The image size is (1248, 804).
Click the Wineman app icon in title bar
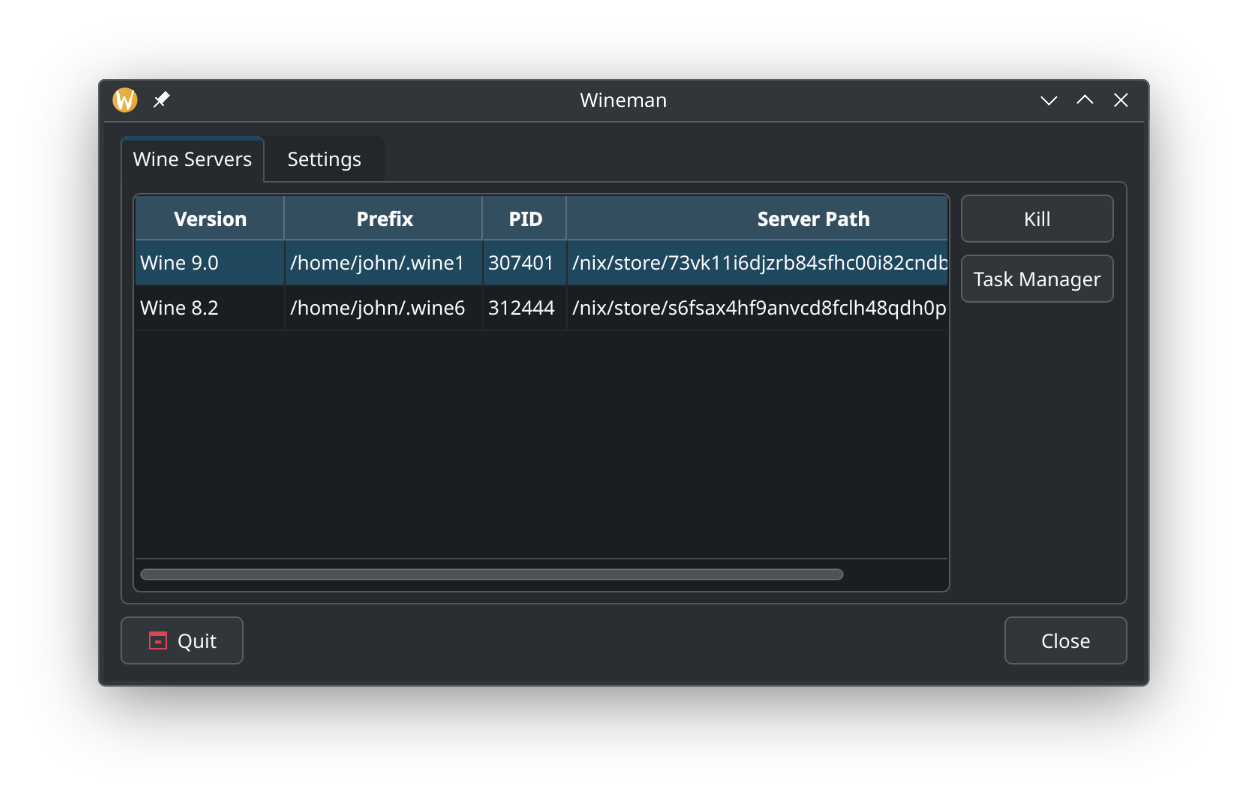pos(125,100)
